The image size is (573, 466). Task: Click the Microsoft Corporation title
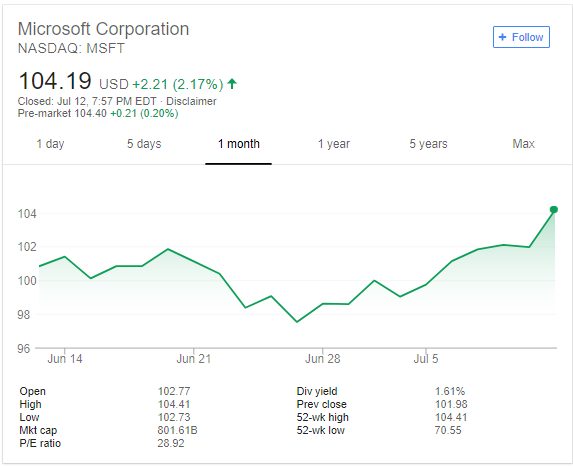click(103, 29)
